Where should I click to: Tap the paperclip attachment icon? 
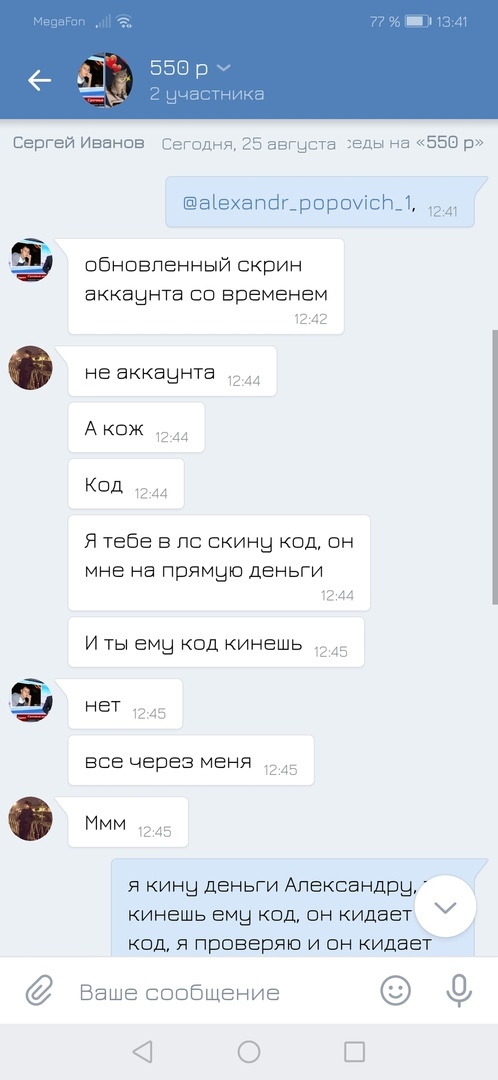pos(39,993)
